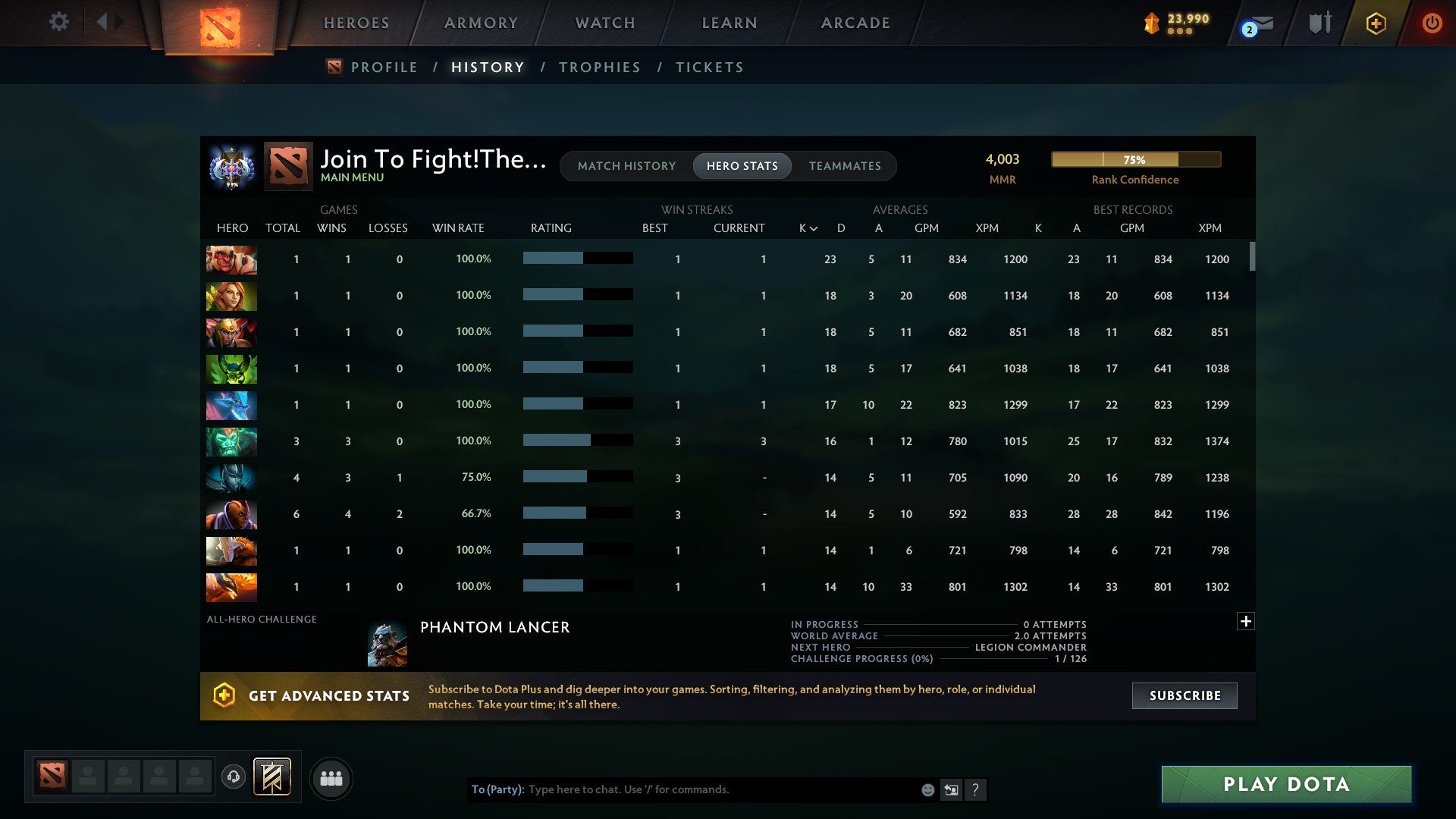Open Dota Plus via the hexagon plus icon
1456x819 pixels.
[x=1376, y=23]
